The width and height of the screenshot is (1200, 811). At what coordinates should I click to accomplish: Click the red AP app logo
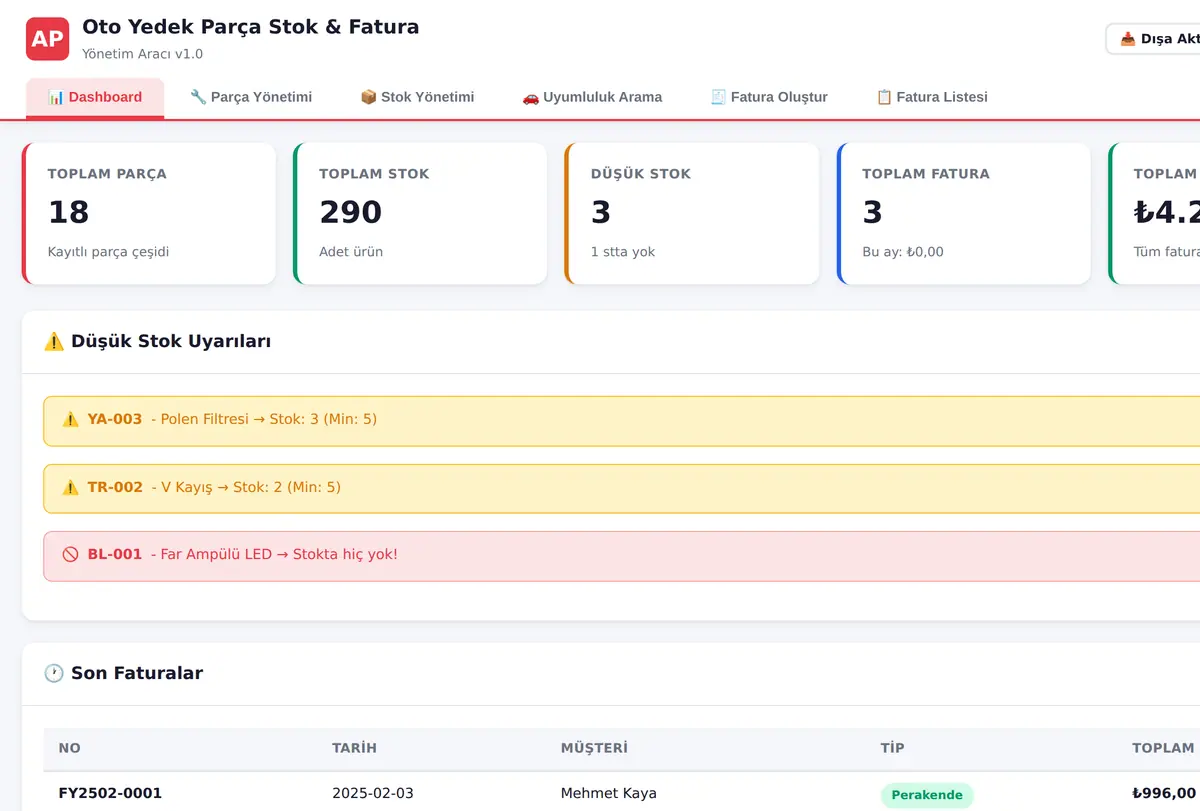pyautogui.click(x=47, y=39)
